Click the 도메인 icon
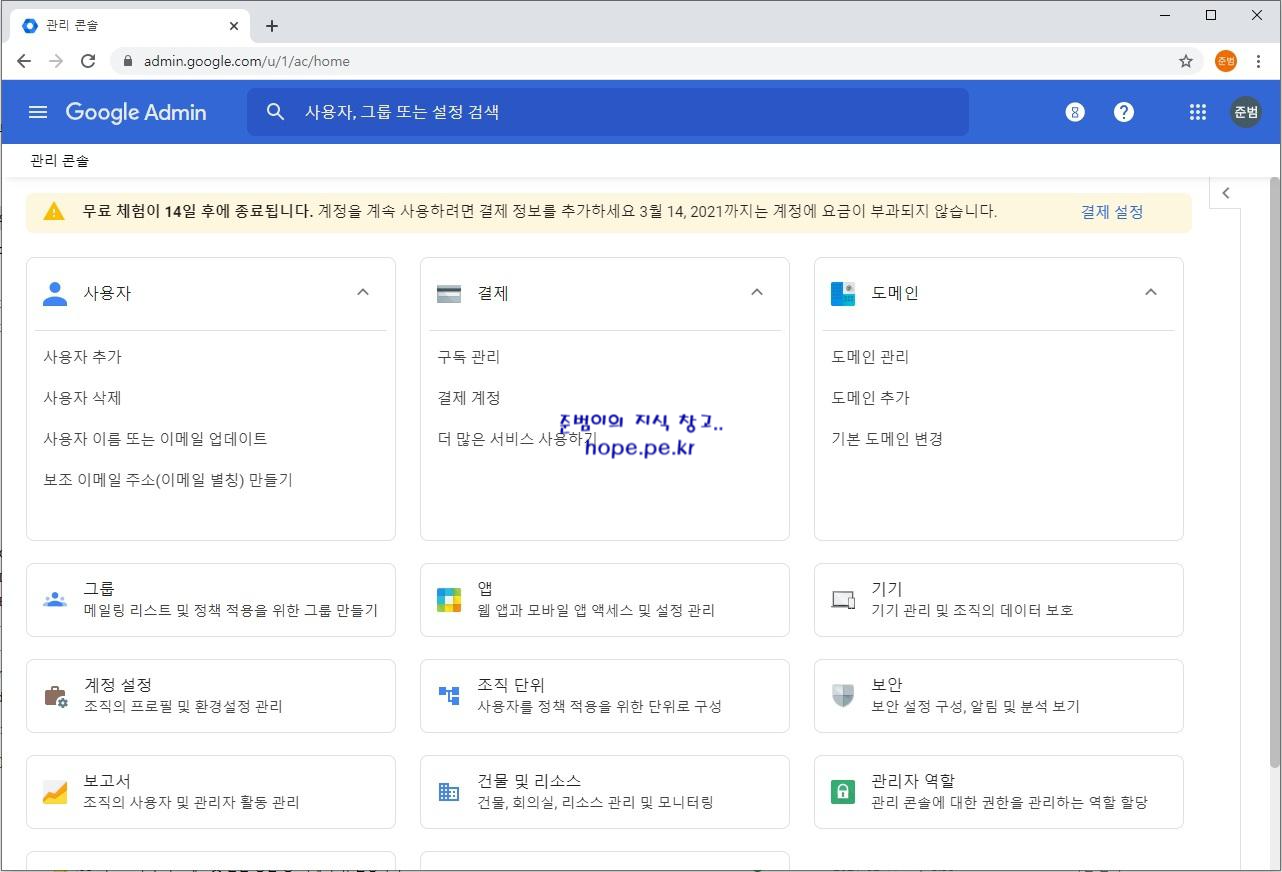 (843, 293)
